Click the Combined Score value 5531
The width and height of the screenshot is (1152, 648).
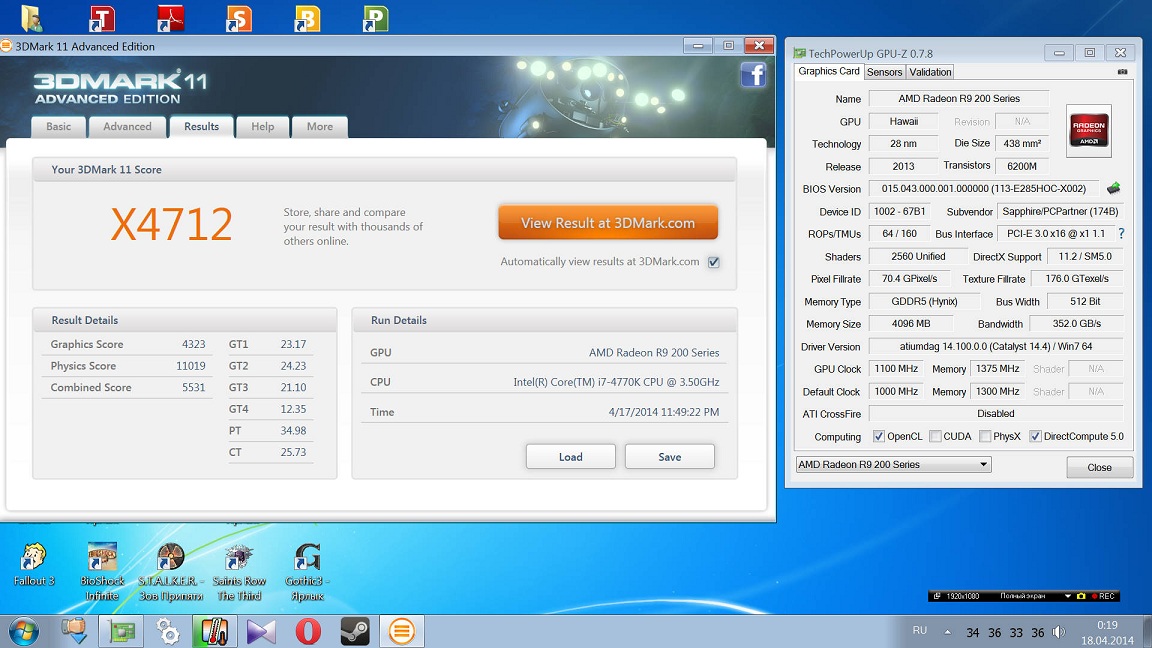(x=193, y=387)
